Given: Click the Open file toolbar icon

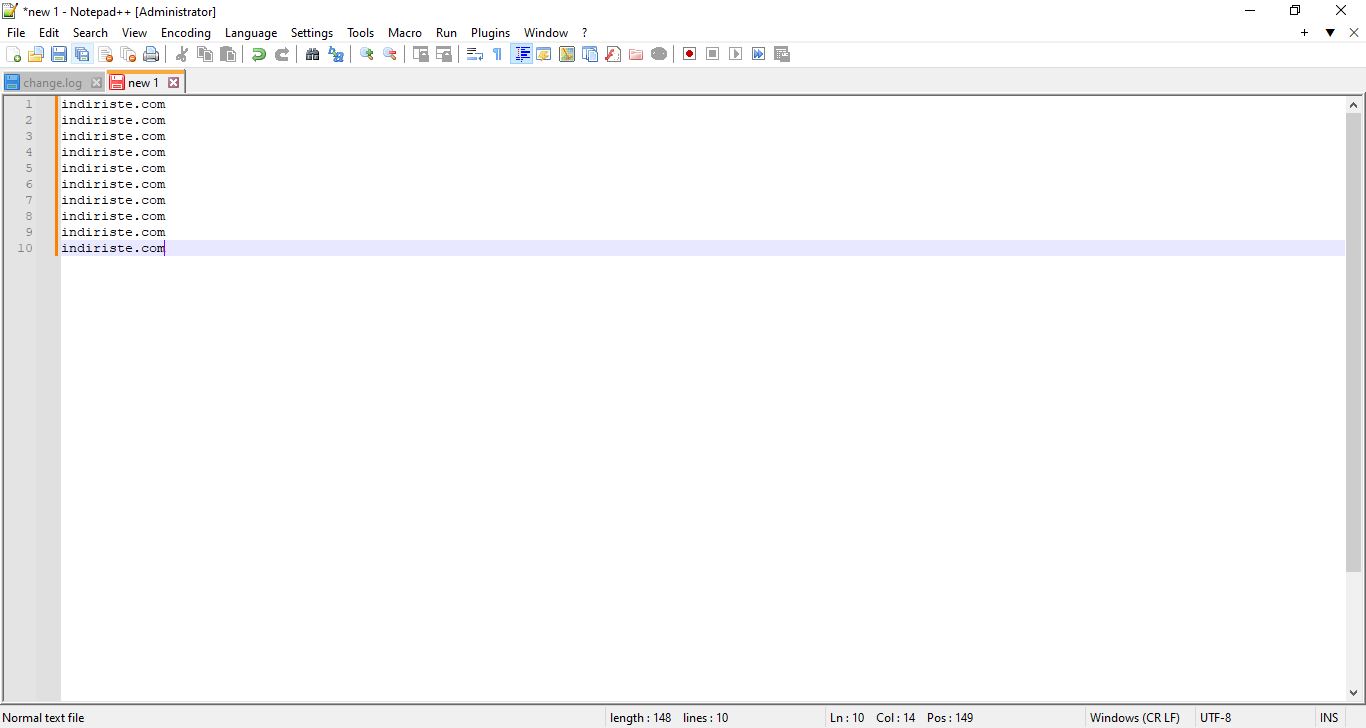Looking at the screenshot, I should click(x=36, y=54).
